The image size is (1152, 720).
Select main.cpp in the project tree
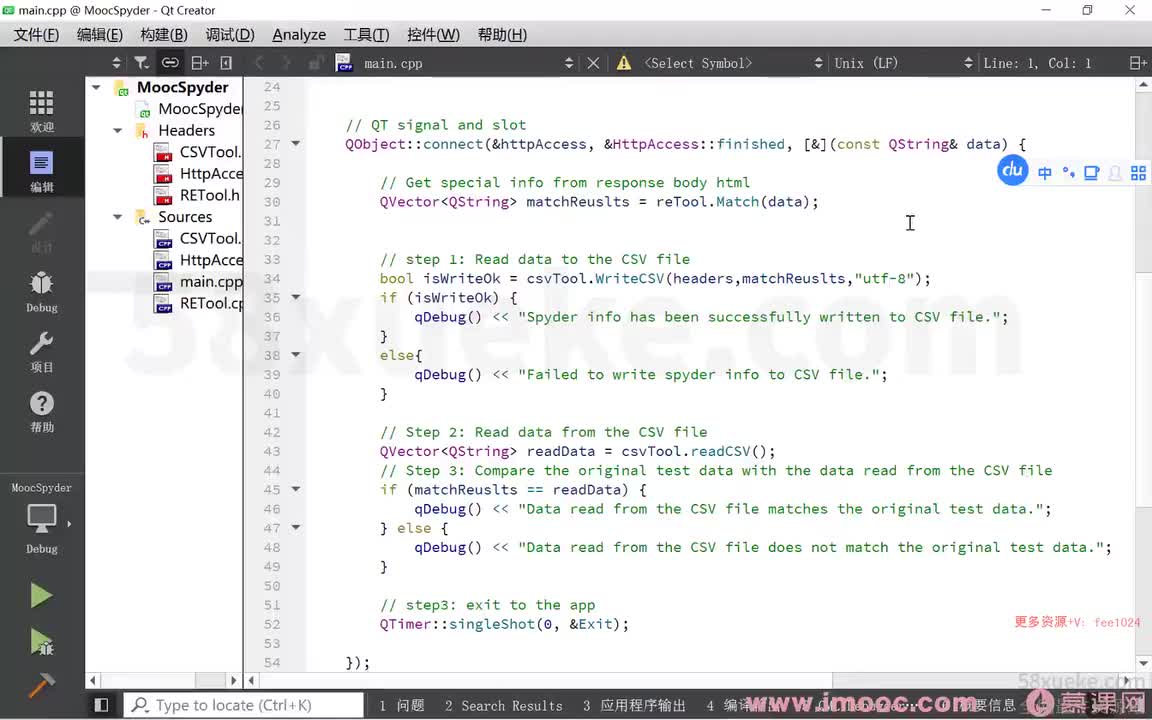pos(198,282)
